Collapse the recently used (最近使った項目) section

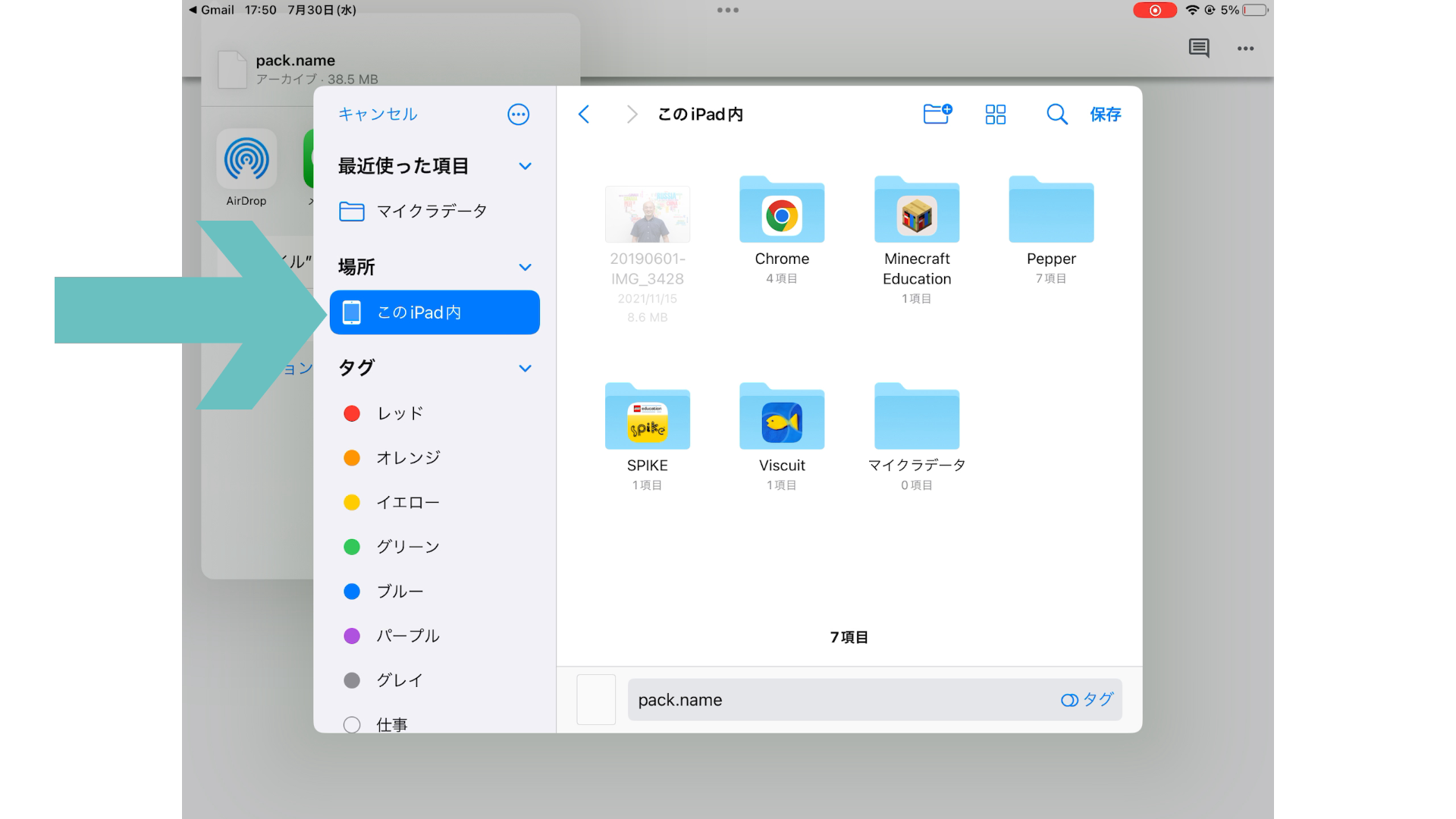[525, 166]
